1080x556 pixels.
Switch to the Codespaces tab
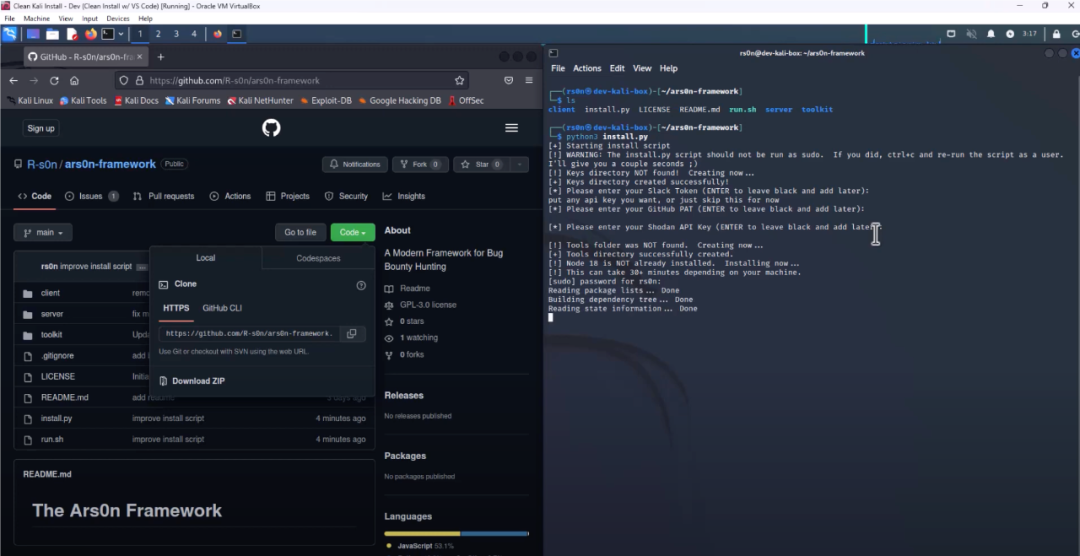(x=318, y=258)
